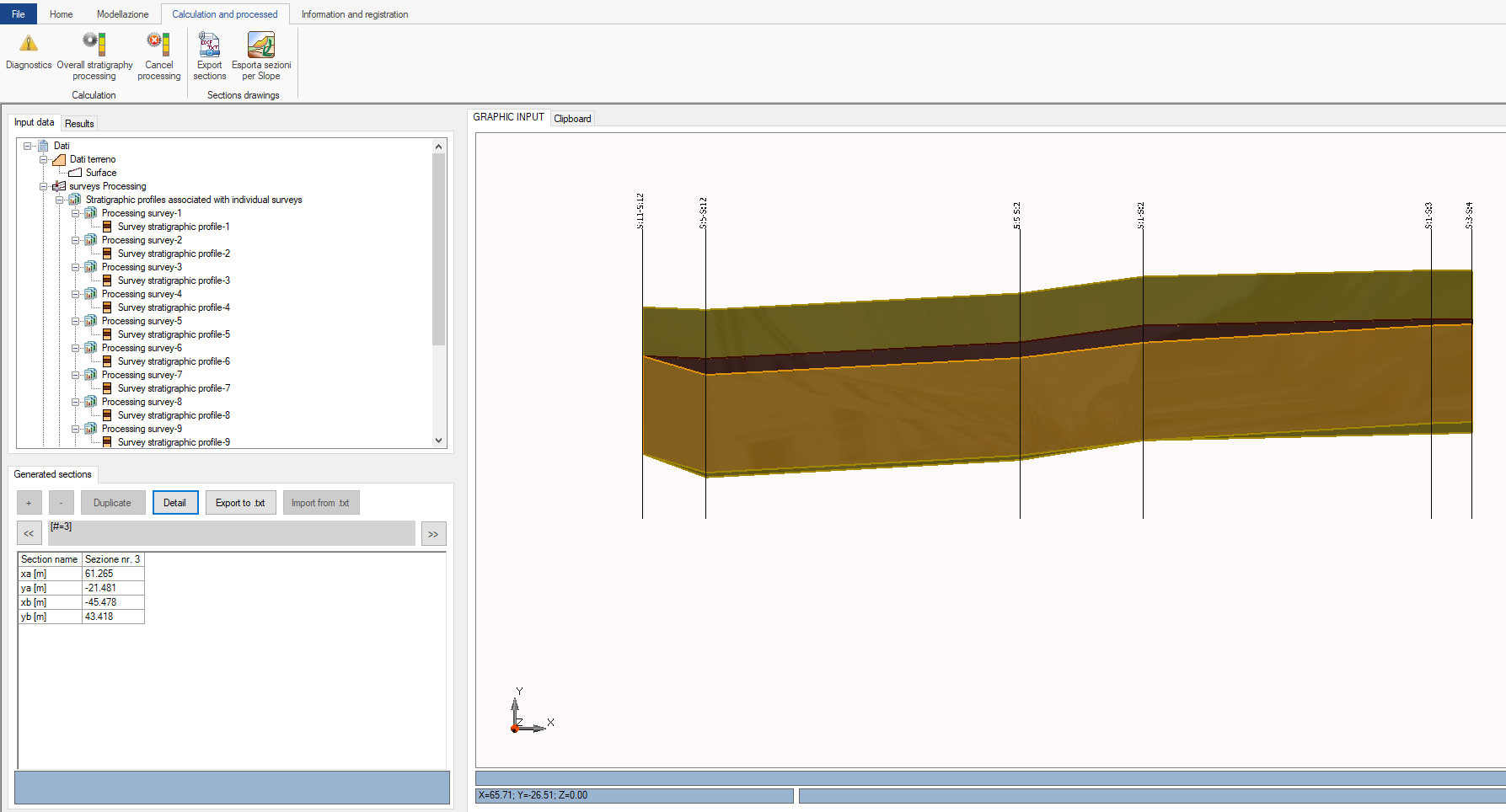The image size is (1506, 812).
Task: Click the Survey stratigraphic profile-9 icon
Action: [x=107, y=442]
